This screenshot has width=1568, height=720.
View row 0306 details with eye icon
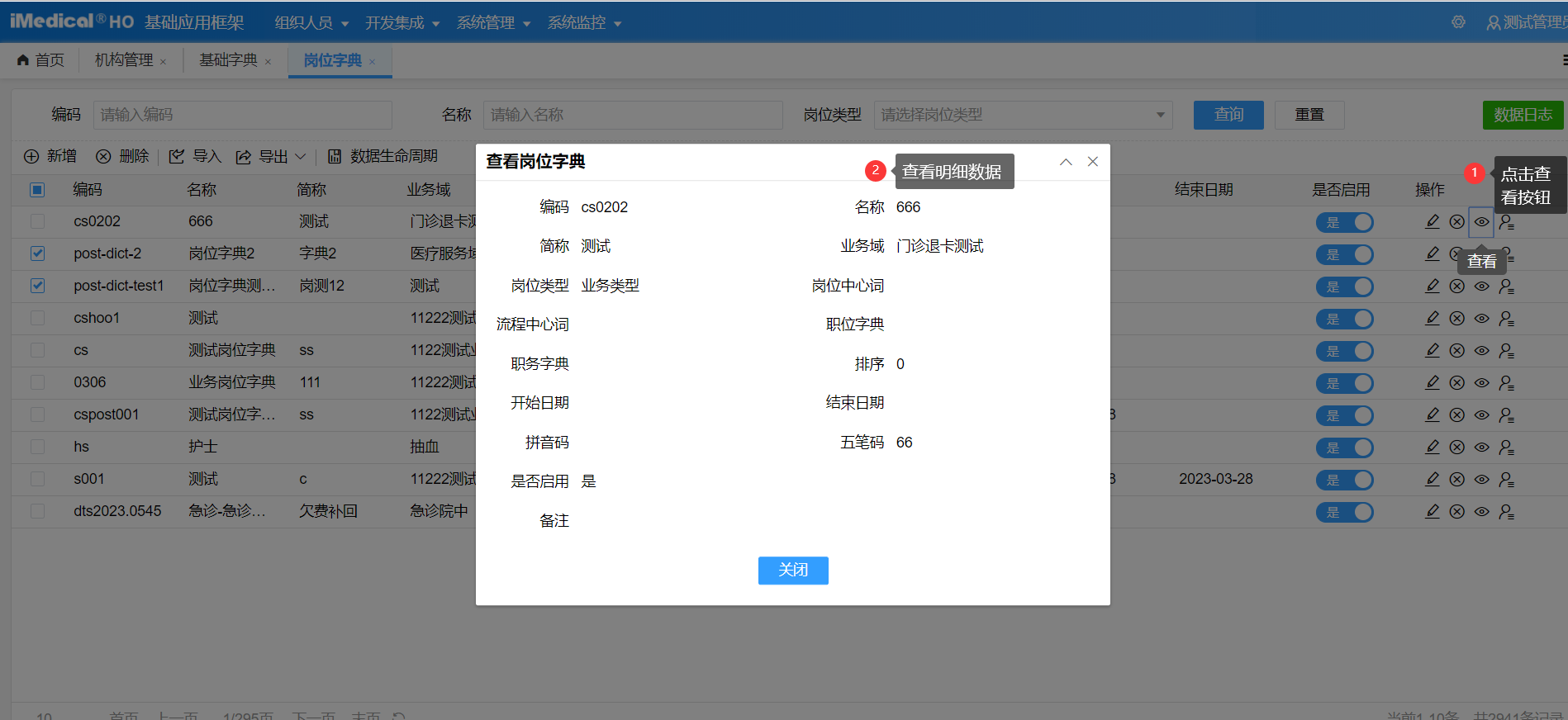pyautogui.click(x=1482, y=382)
